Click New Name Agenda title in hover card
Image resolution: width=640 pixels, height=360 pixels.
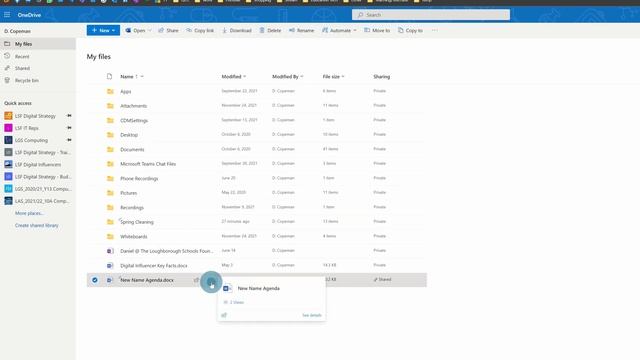coord(259,288)
